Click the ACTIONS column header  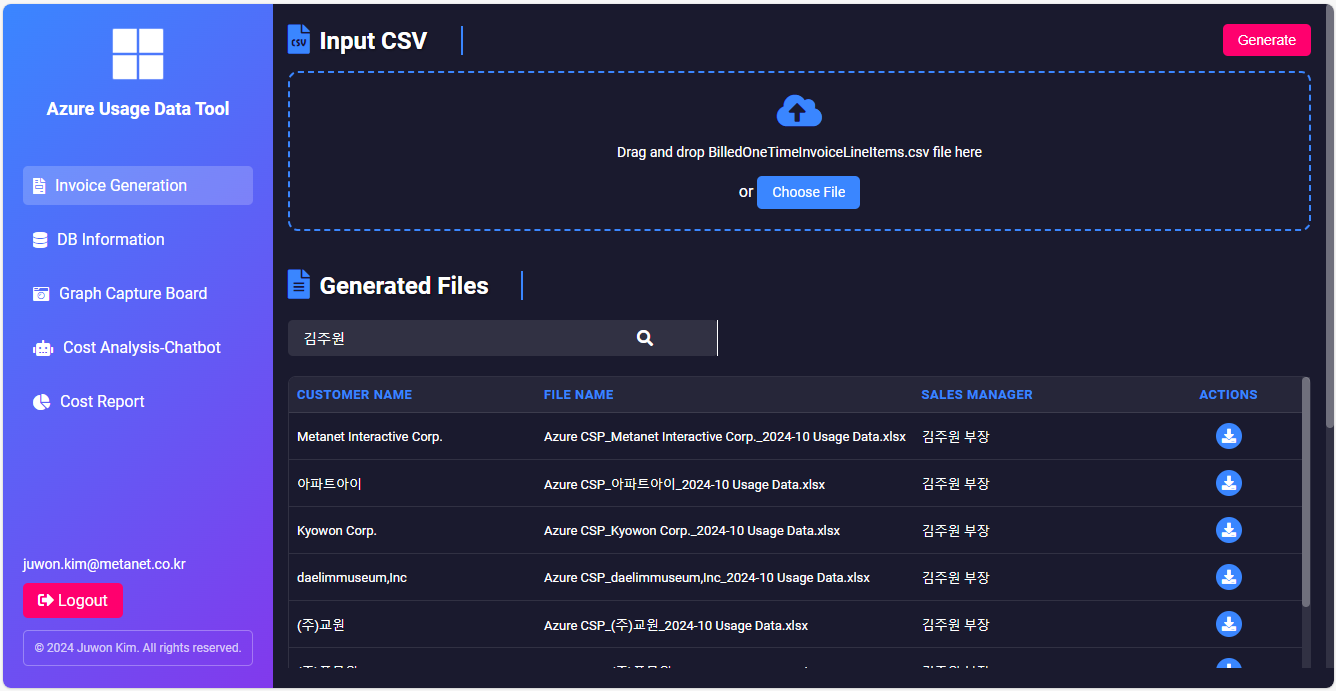point(1229,395)
